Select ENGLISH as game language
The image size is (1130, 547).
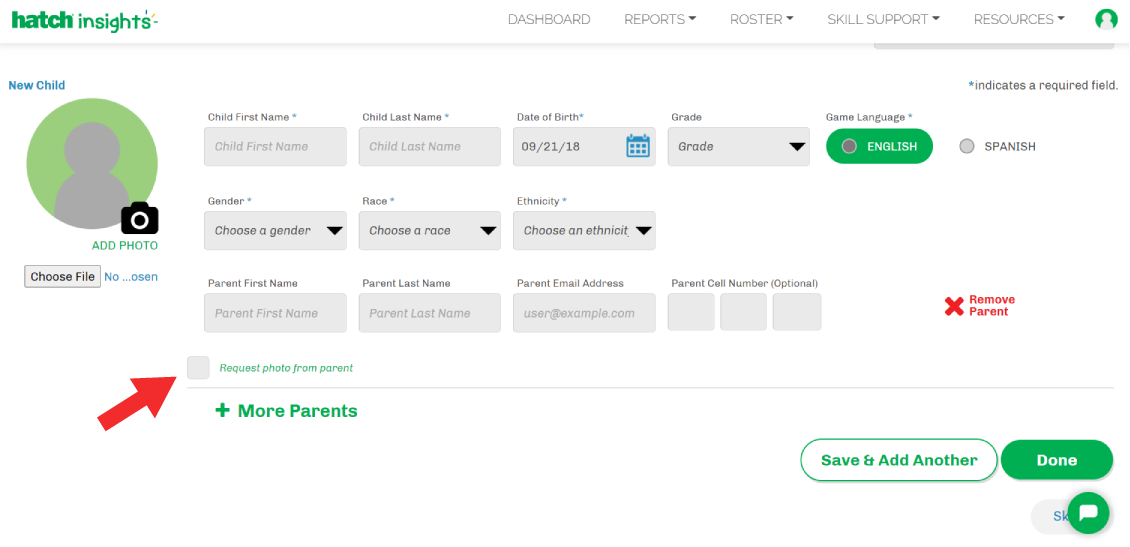coord(879,146)
